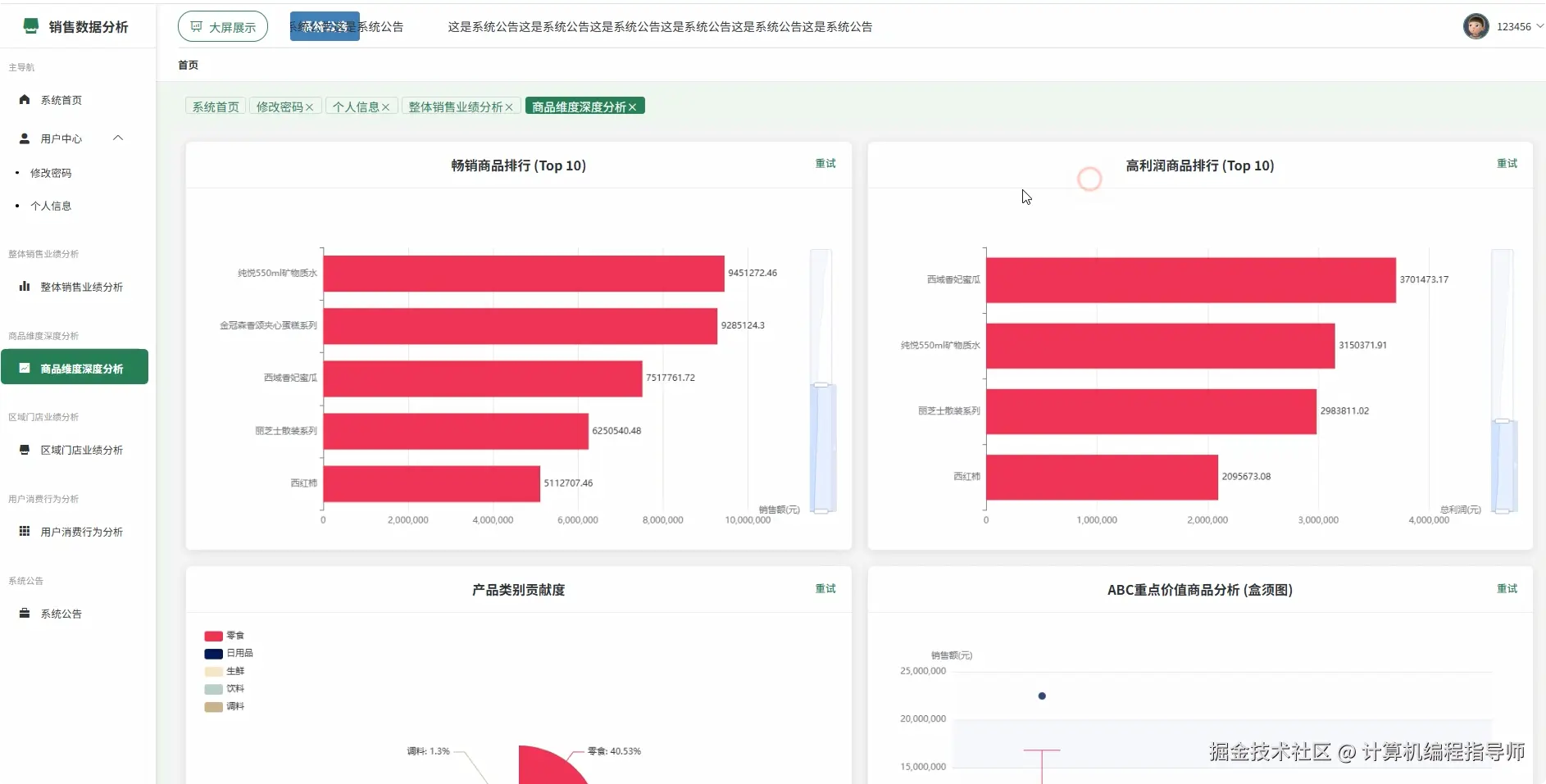Open 个人信息 in the sidebar
Image resolution: width=1546 pixels, height=784 pixels.
pyautogui.click(x=51, y=206)
